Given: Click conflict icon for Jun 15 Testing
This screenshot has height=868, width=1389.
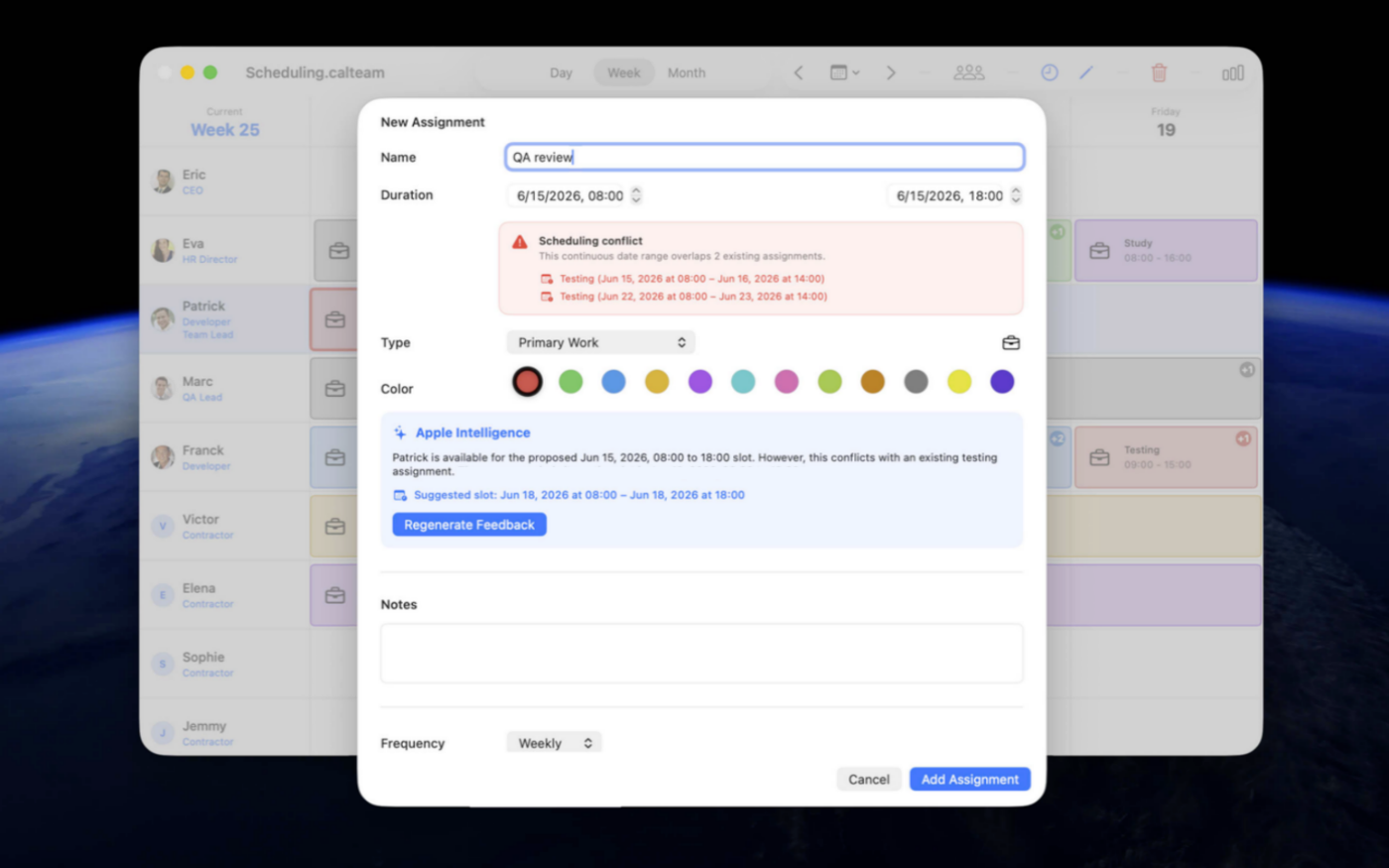Looking at the screenshot, I should coord(547,279).
